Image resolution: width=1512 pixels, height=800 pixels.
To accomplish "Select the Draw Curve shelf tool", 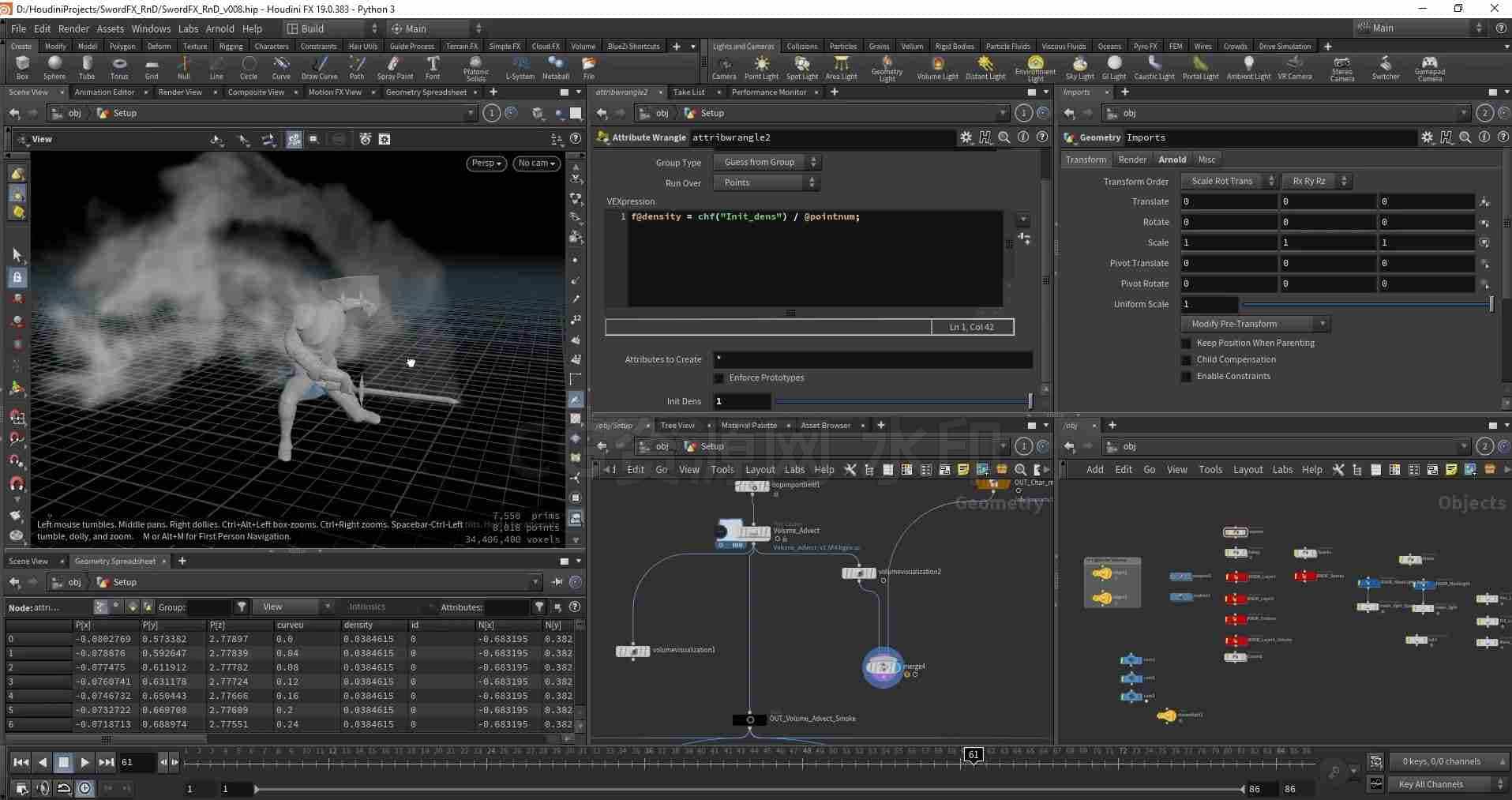I will pos(319,68).
